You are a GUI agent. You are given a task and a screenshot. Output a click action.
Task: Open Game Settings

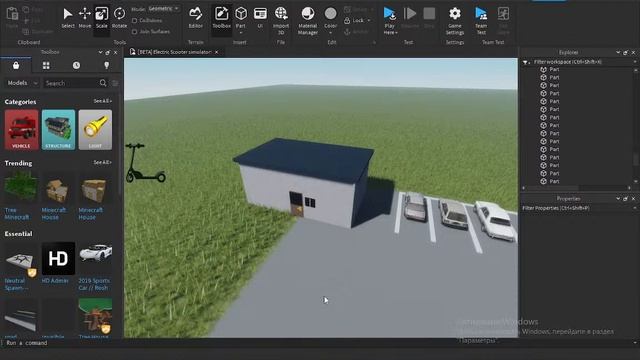tap(455, 20)
